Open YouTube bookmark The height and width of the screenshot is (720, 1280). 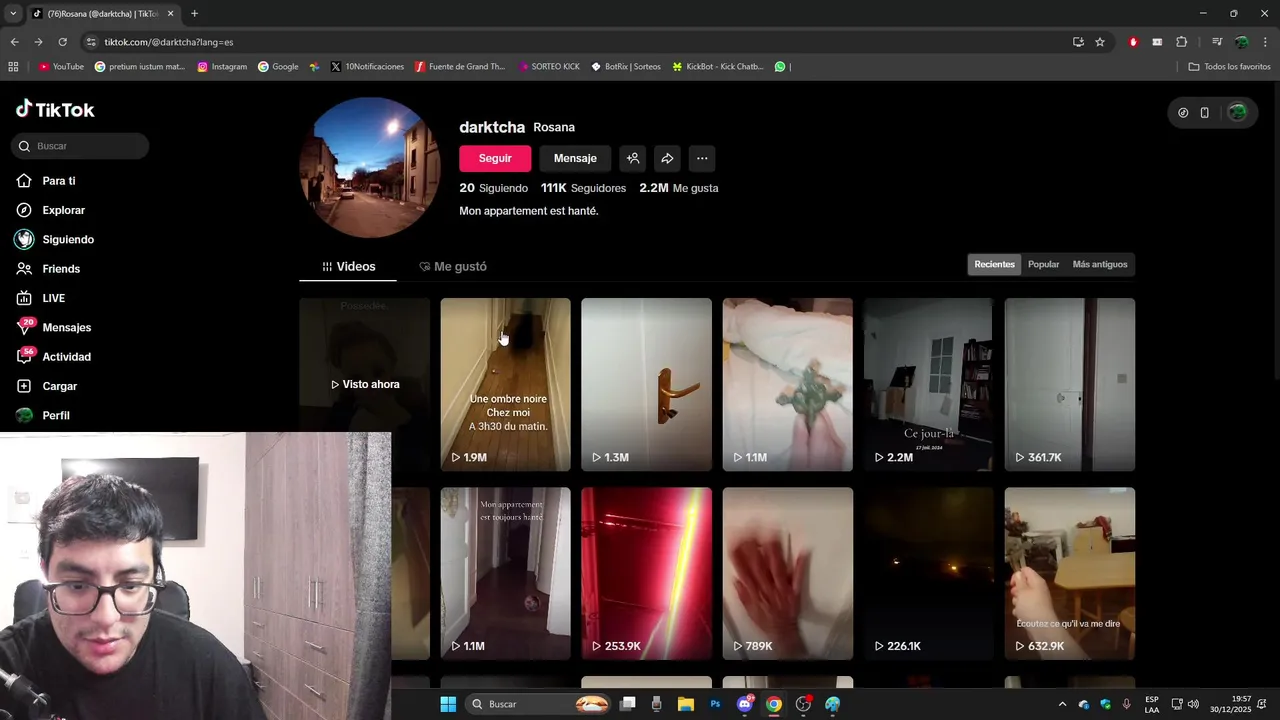61,67
